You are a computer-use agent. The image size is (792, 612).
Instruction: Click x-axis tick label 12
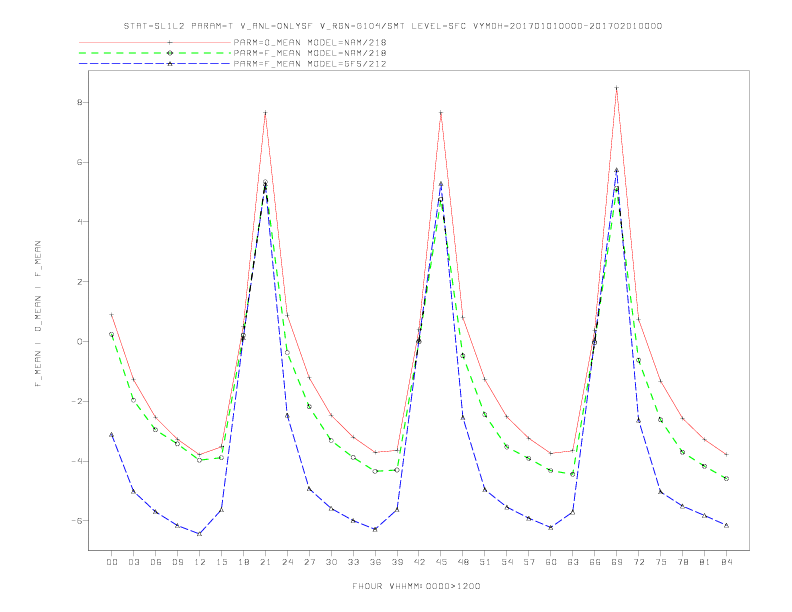(200, 562)
